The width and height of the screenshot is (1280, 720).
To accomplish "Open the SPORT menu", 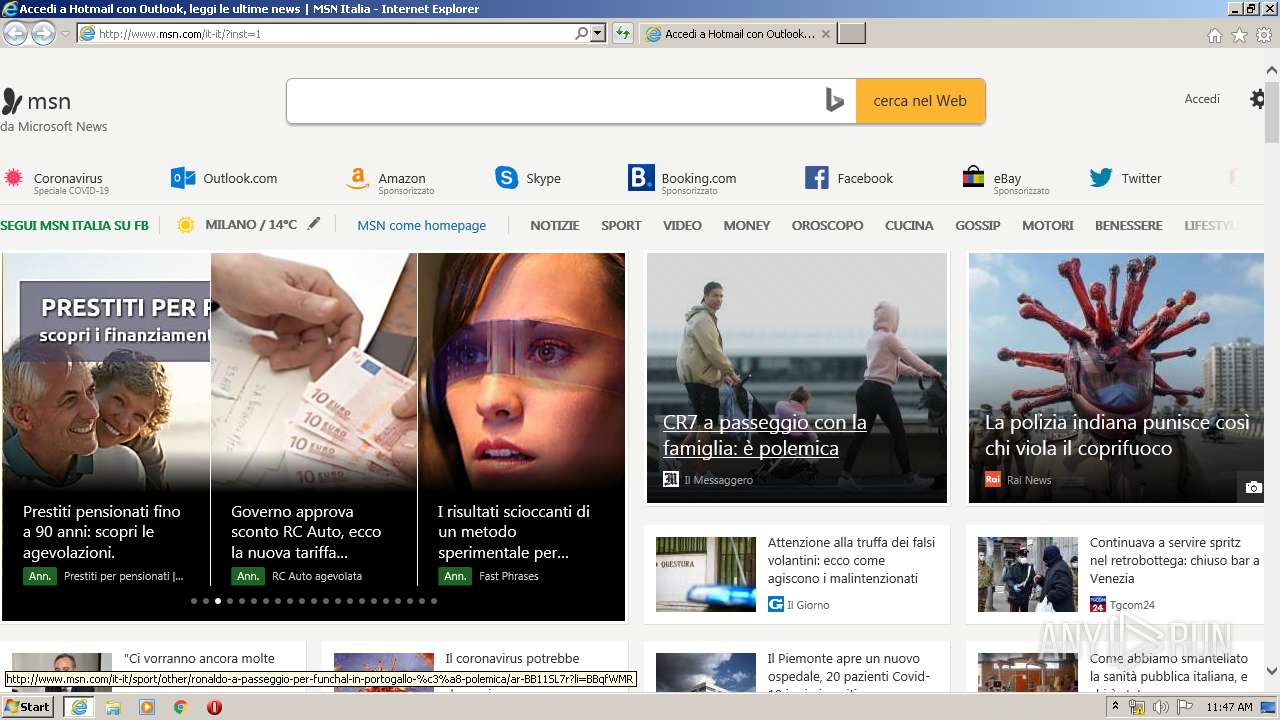I will point(621,226).
